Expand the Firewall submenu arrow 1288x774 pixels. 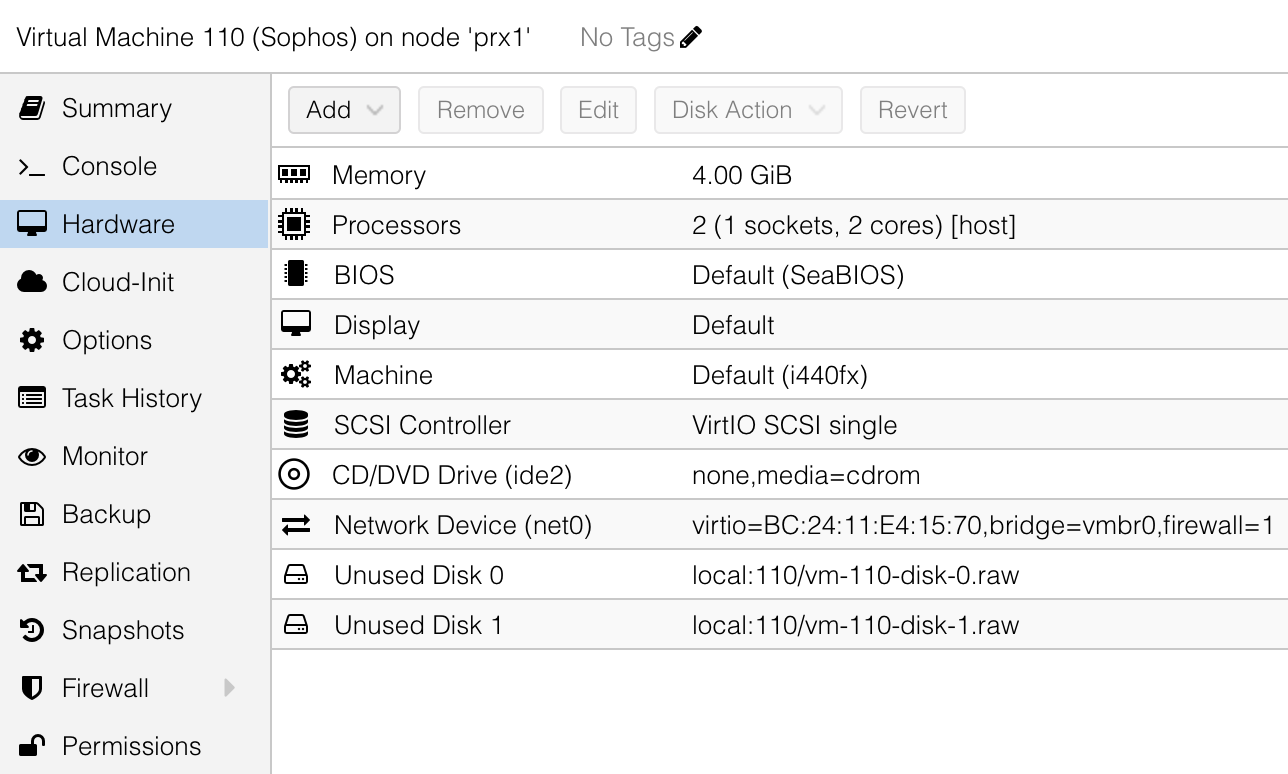click(x=229, y=688)
